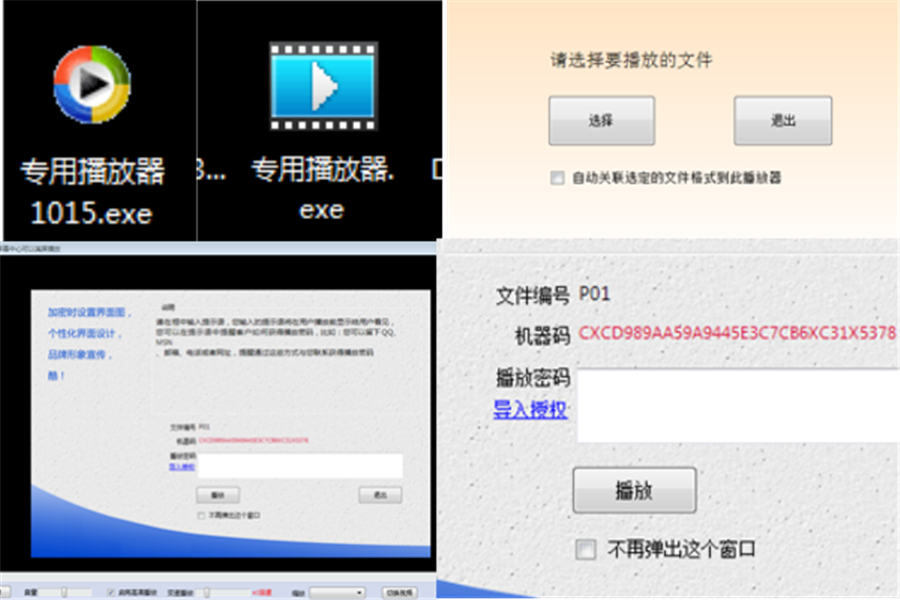This screenshot has height=600, width=900.
Task: Click the rightmost button in bottom player bar
Action: click(400, 593)
